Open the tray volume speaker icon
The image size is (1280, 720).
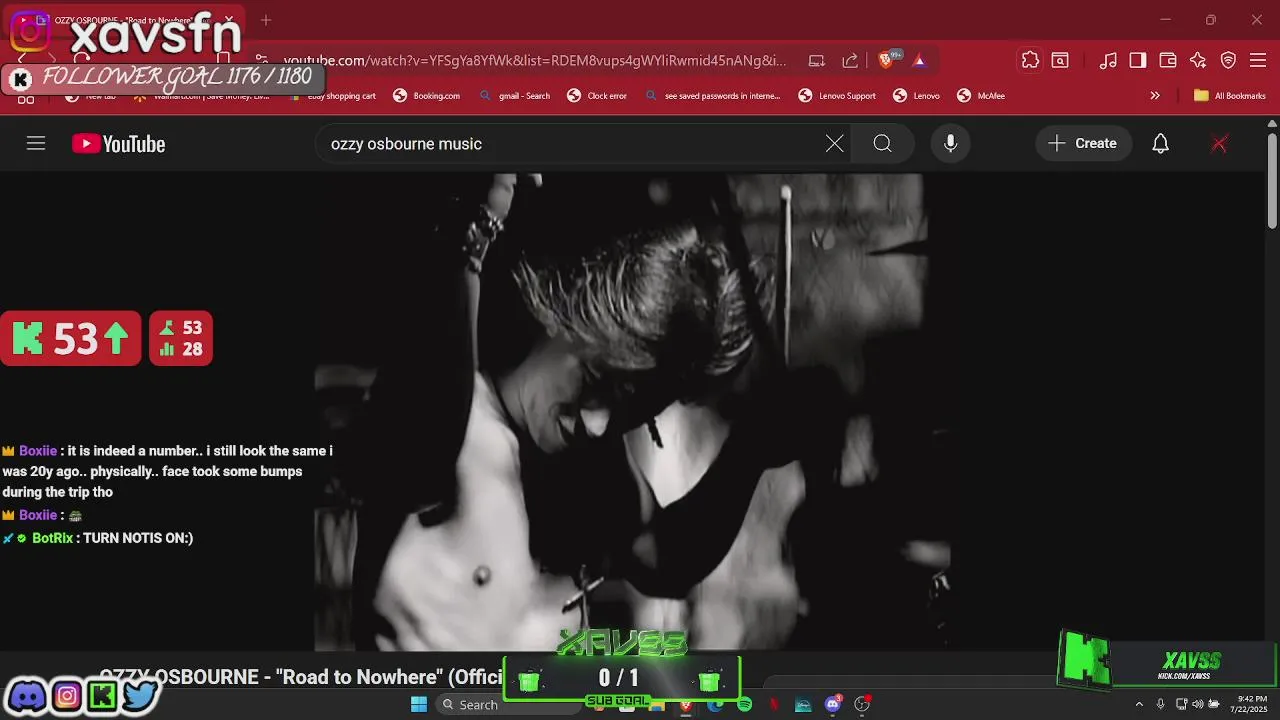click(x=1199, y=705)
